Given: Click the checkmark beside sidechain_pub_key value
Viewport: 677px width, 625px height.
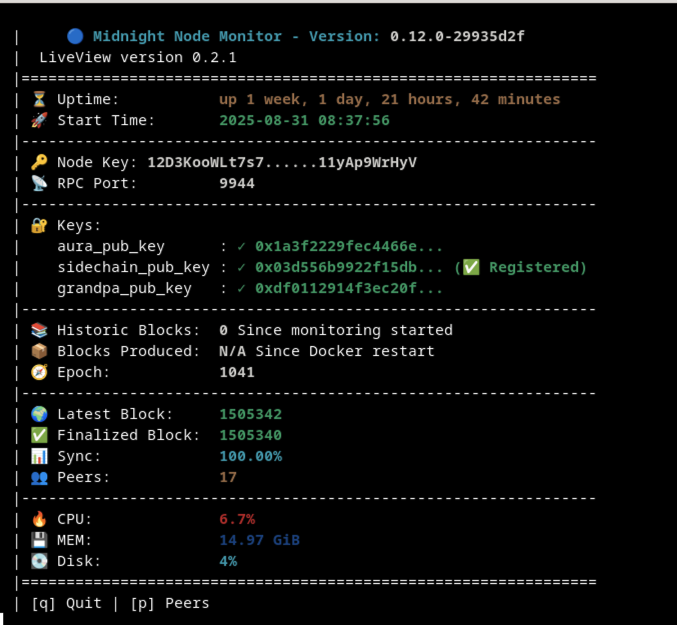Looking at the screenshot, I should click(241, 268).
